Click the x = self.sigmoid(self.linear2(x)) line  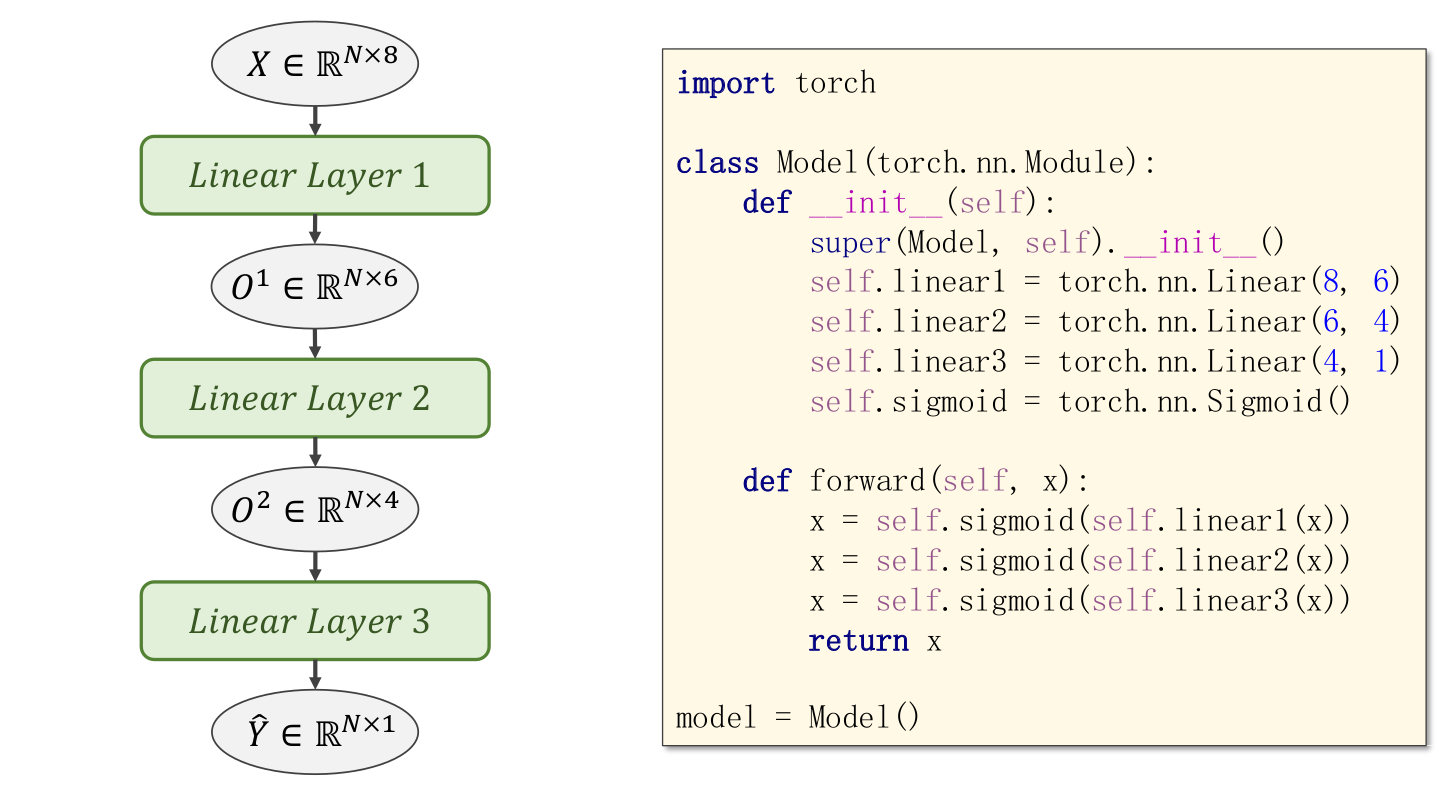1080,561
